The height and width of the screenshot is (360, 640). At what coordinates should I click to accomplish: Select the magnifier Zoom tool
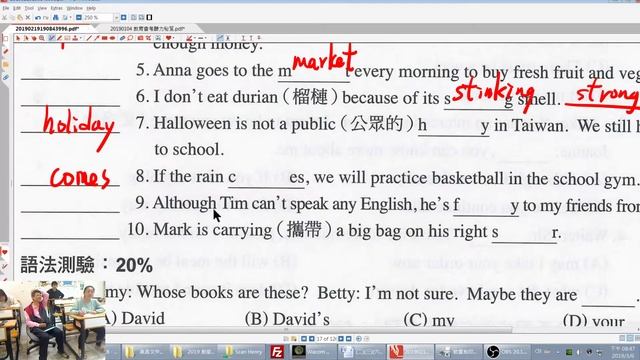point(42,38)
